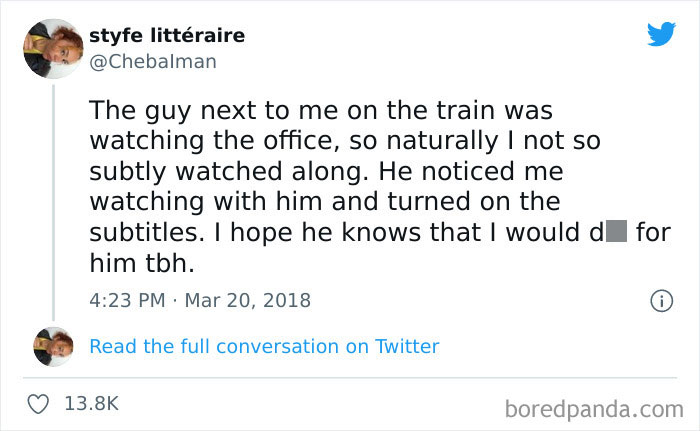Open styfe littéraire's large profile avatar

[54, 46]
